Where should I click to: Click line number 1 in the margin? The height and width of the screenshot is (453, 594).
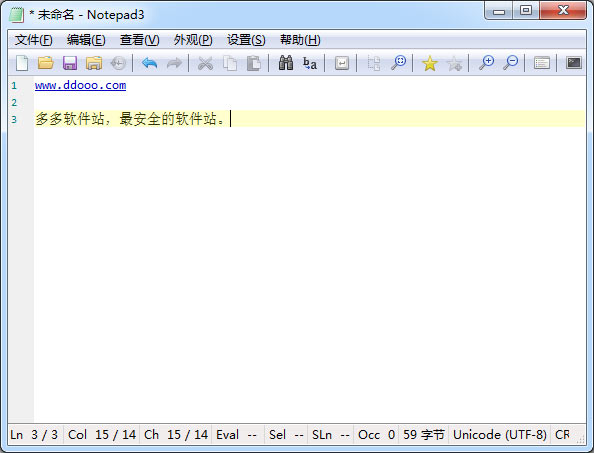point(14,86)
